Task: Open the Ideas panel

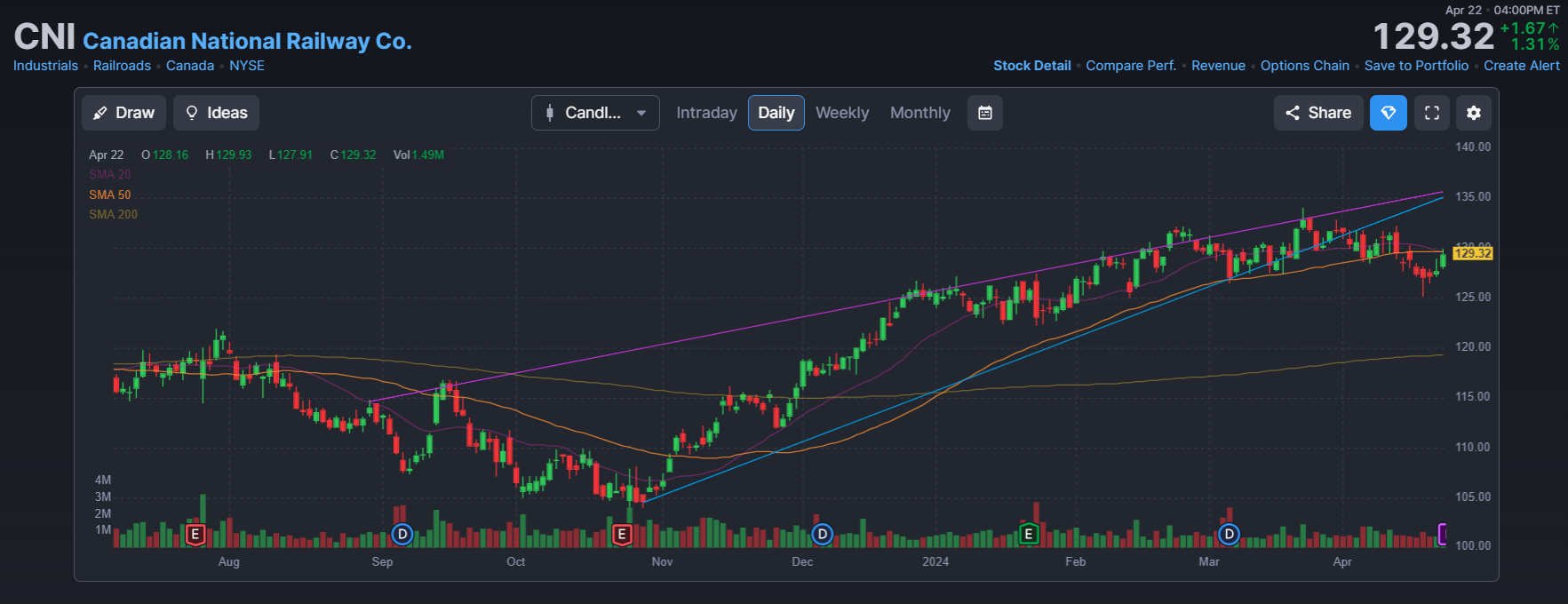Action: (x=216, y=113)
